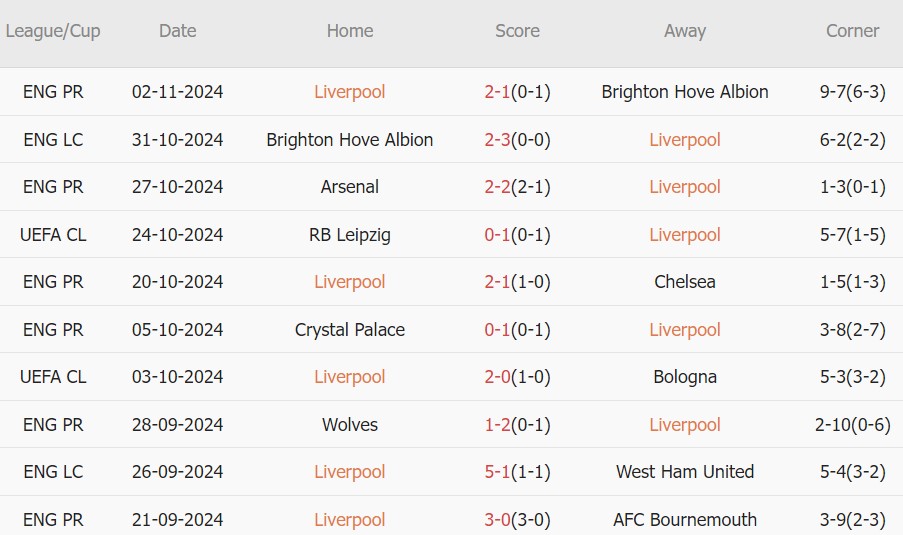Select the Bologna away team

coord(685,377)
